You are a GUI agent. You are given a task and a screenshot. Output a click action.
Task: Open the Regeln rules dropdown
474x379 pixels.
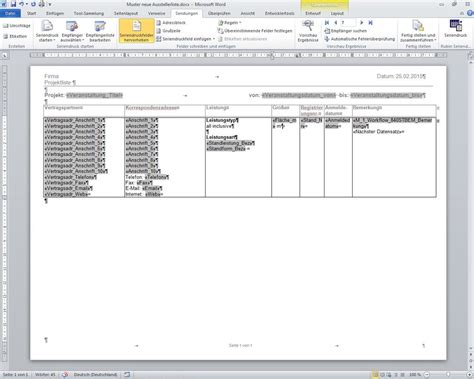(x=230, y=23)
